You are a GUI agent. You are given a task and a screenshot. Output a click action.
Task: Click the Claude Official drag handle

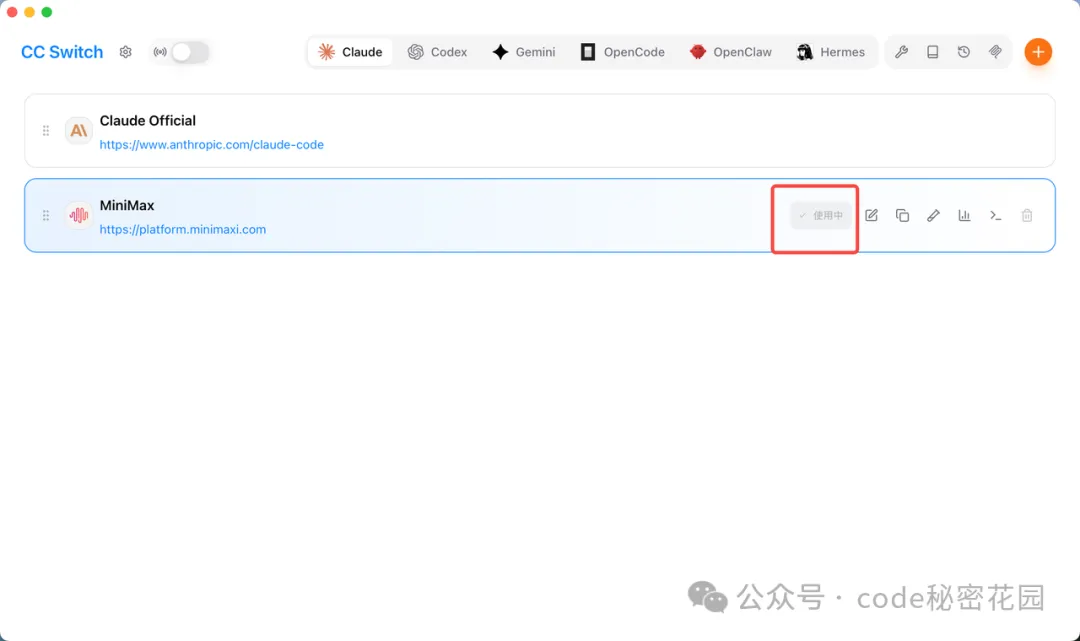coord(45,131)
